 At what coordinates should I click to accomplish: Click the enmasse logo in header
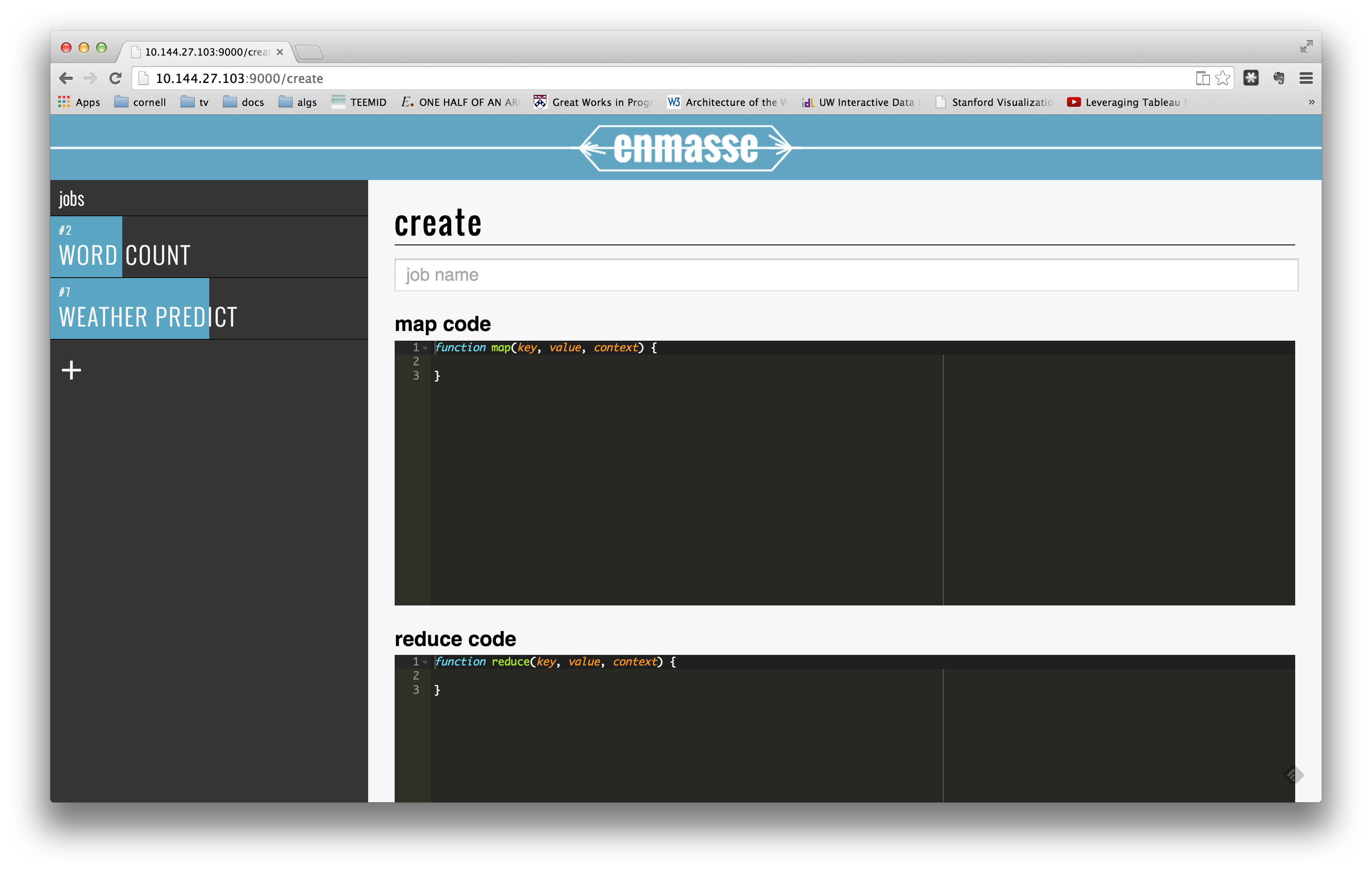686,147
